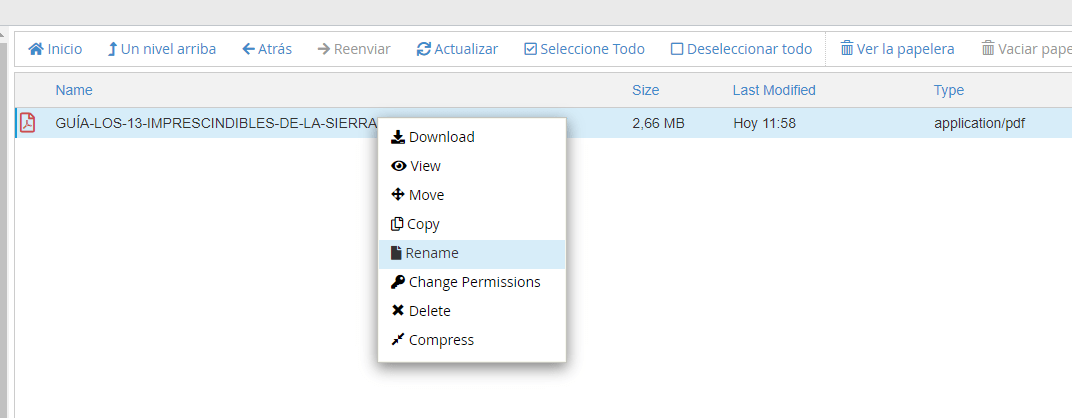Click Un nivel arriba label
The height and width of the screenshot is (418, 1072).
pyautogui.click(x=168, y=49)
